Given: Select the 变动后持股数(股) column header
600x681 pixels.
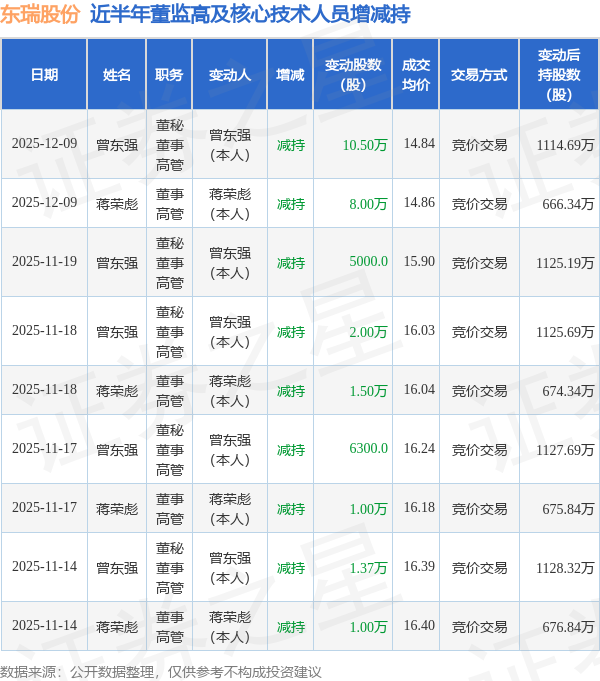Looking at the screenshot, I should 559,75.
